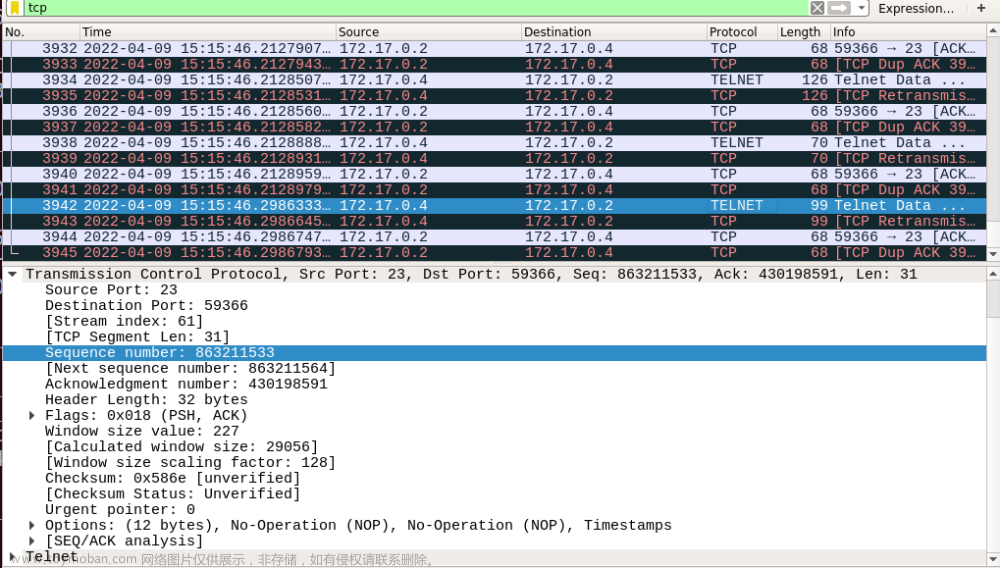Screen dimensions: 1000x568
Task: Click packet details scrollbar up arrow
Action: pyautogui.click(x=993, y=274)
